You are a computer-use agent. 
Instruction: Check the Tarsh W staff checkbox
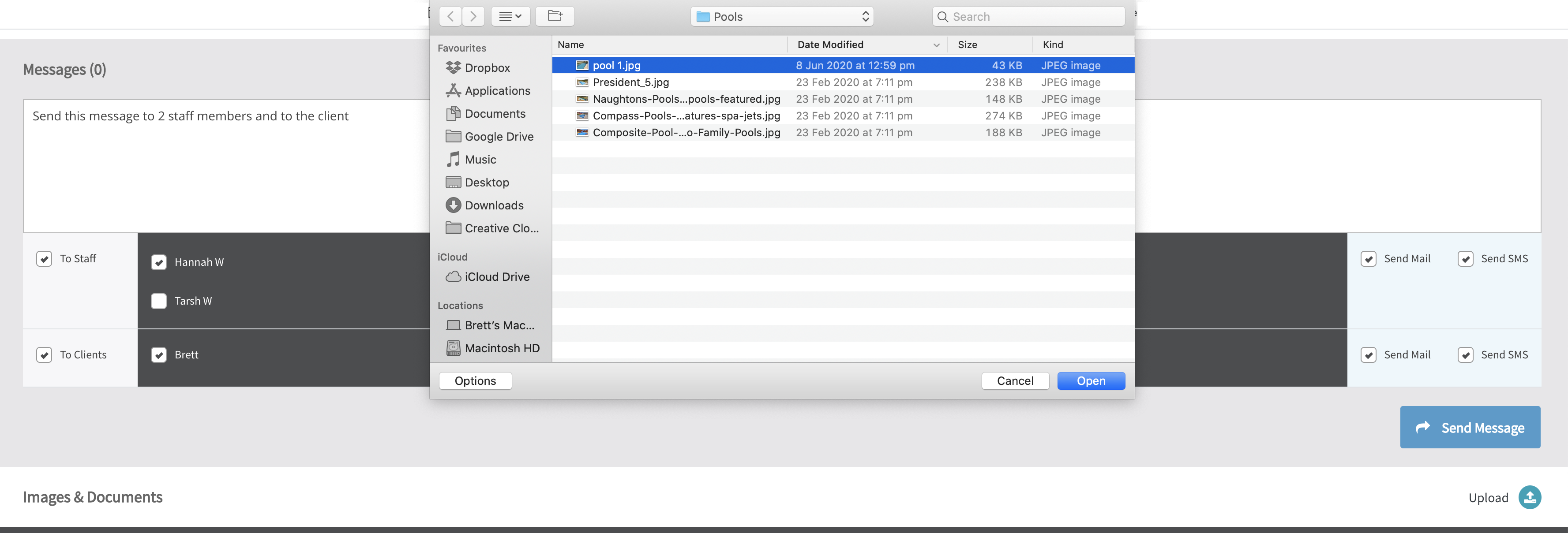tap(159, 301)
